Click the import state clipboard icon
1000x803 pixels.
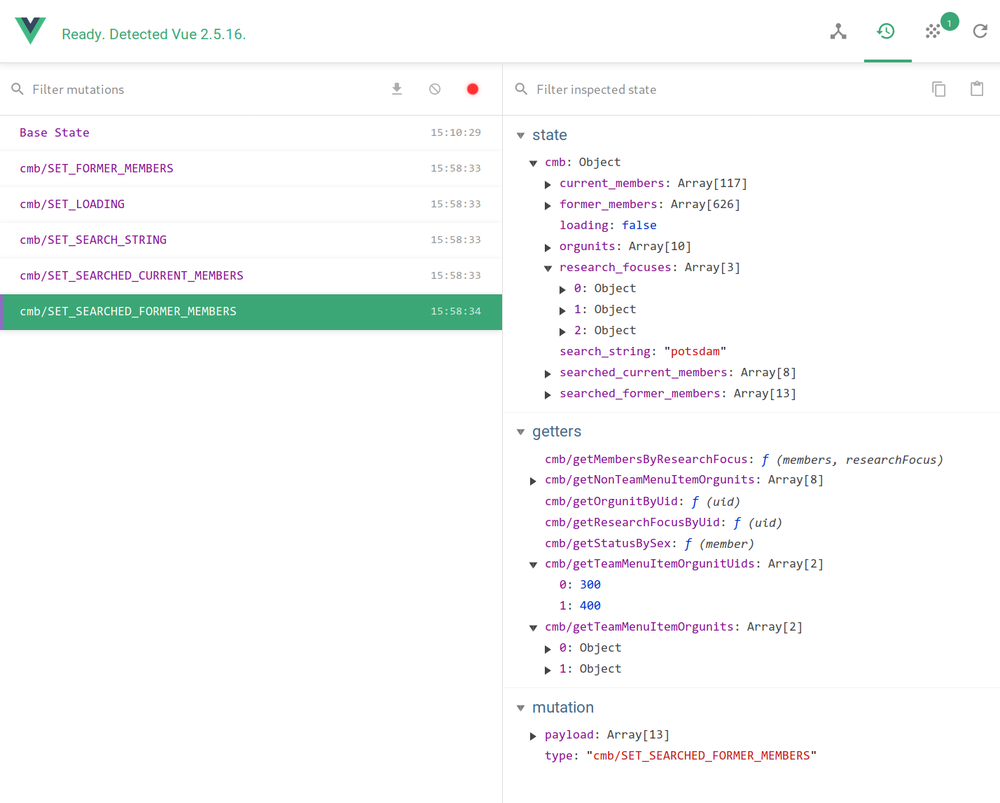coord(977,89)
